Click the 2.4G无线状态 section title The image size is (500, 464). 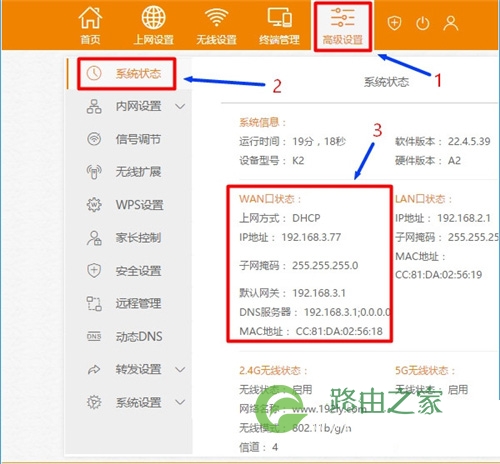pos(273,370)
